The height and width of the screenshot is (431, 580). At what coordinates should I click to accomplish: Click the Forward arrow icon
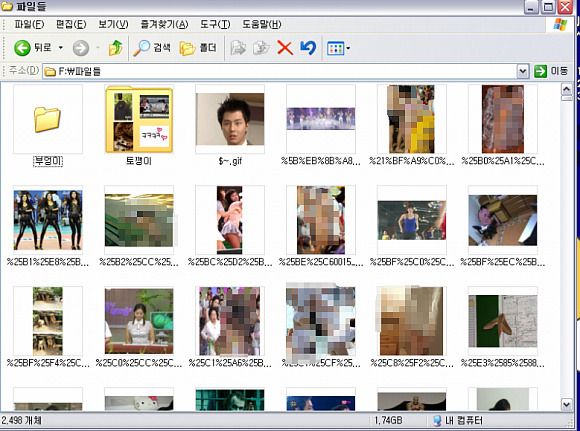click(x=81, y=48)
